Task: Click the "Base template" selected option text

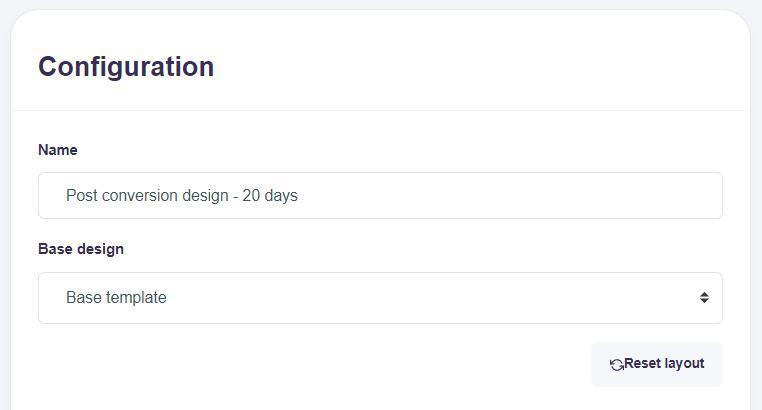Action: pos(116,298)
